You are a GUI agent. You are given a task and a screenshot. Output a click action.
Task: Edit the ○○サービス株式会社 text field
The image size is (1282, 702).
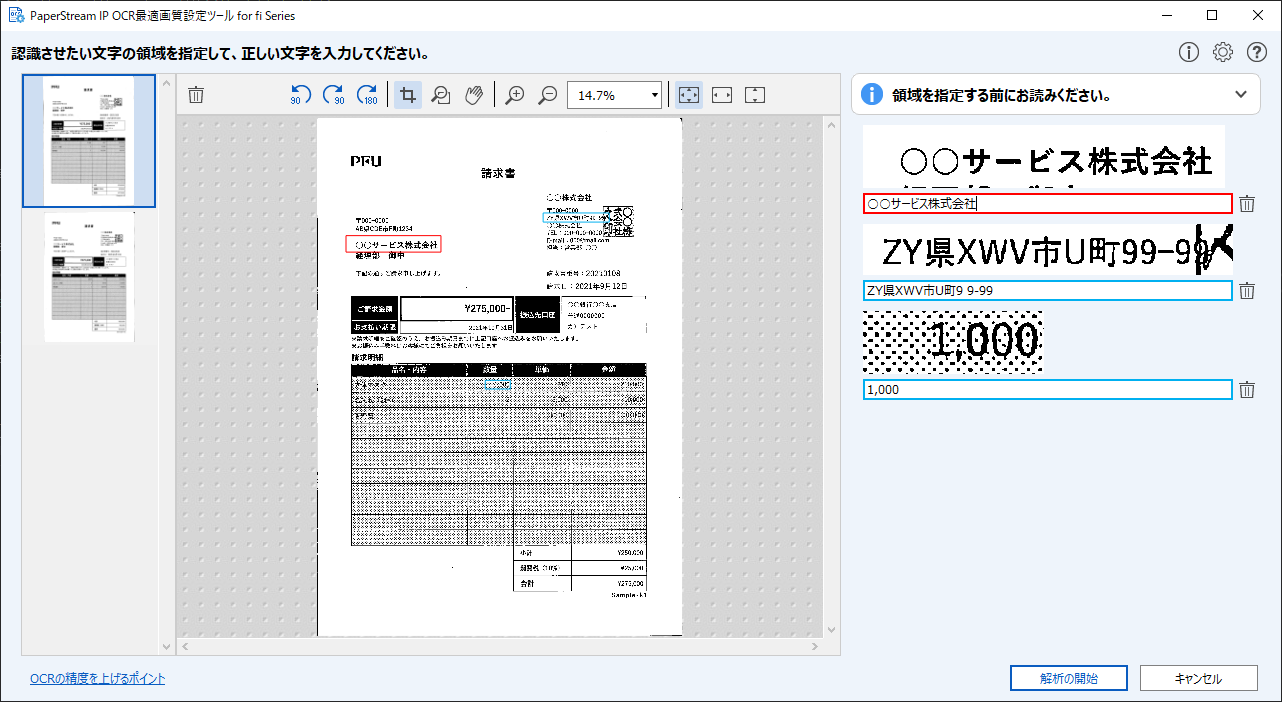click(1048, 204)
